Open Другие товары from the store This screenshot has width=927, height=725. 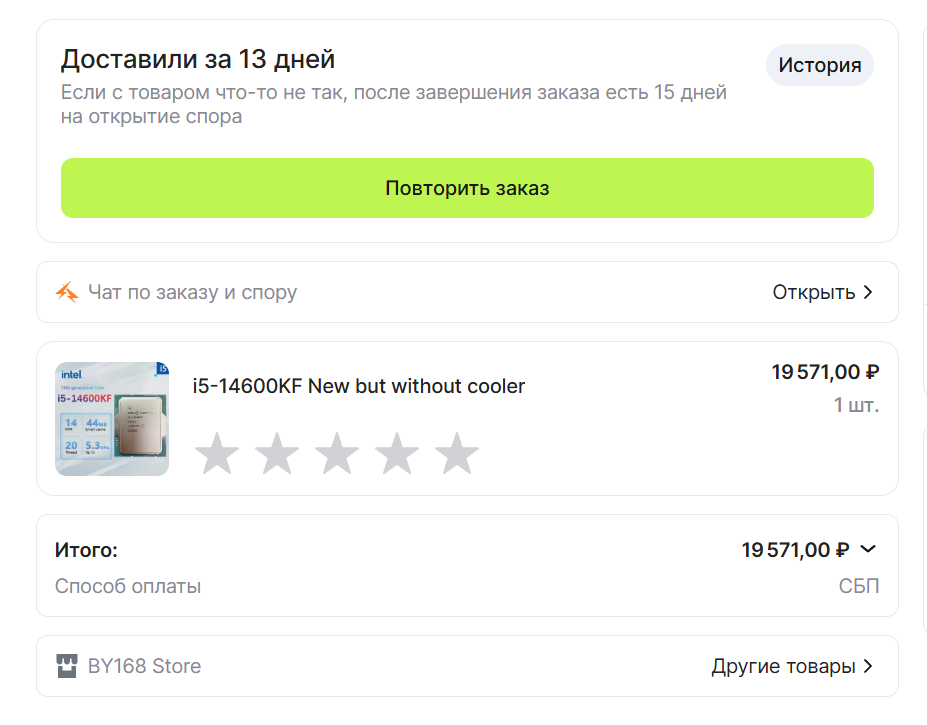click(x=791, y=666)
